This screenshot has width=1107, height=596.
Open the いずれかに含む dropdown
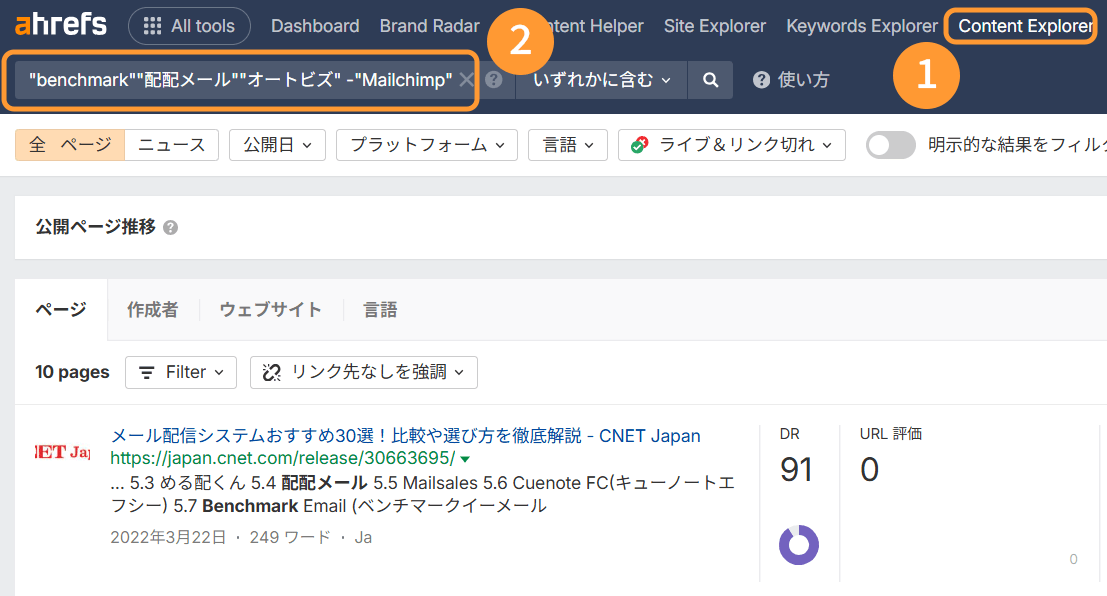tap(601, 79)
